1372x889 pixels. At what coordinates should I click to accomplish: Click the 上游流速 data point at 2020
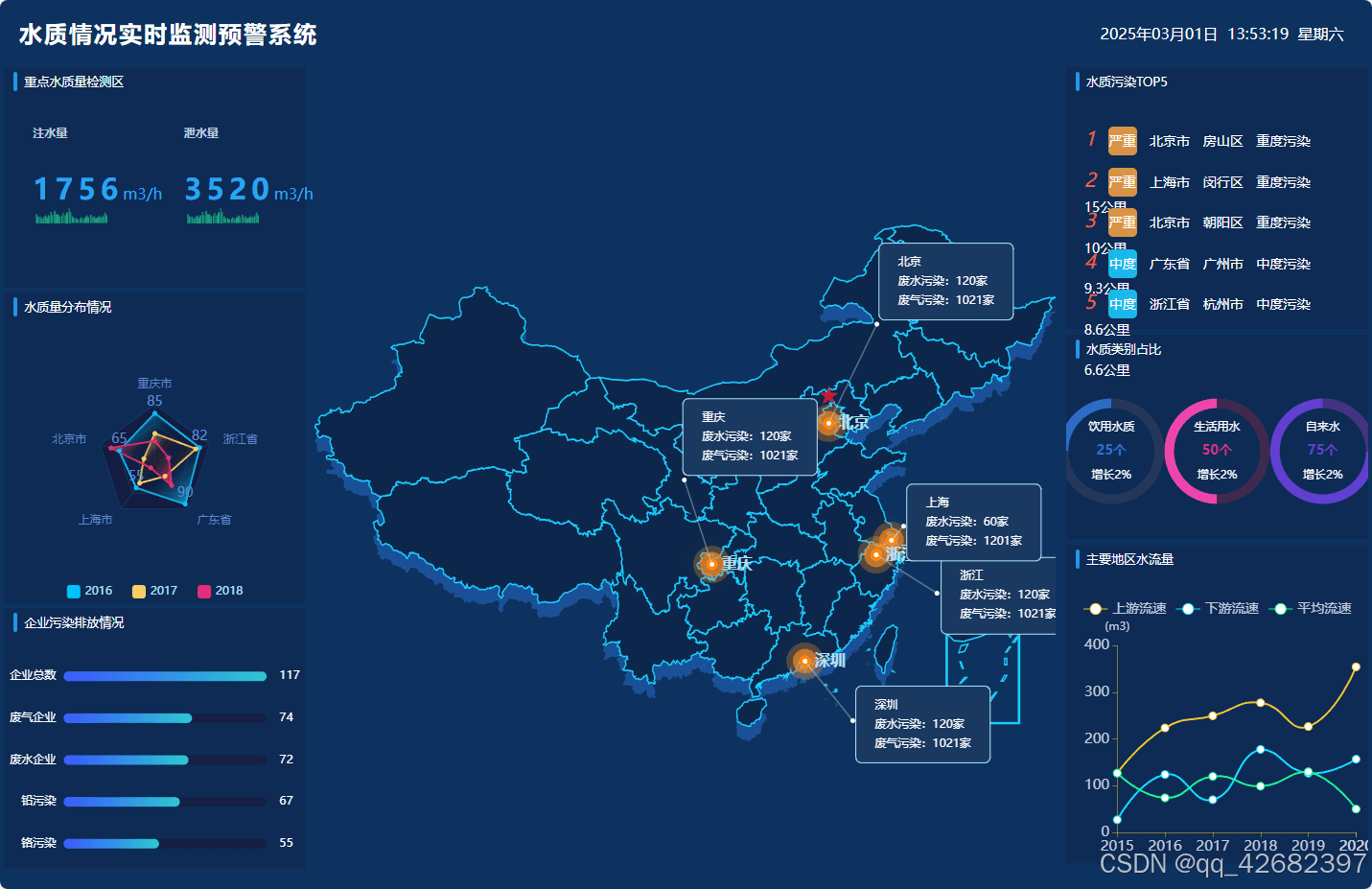1356,667
